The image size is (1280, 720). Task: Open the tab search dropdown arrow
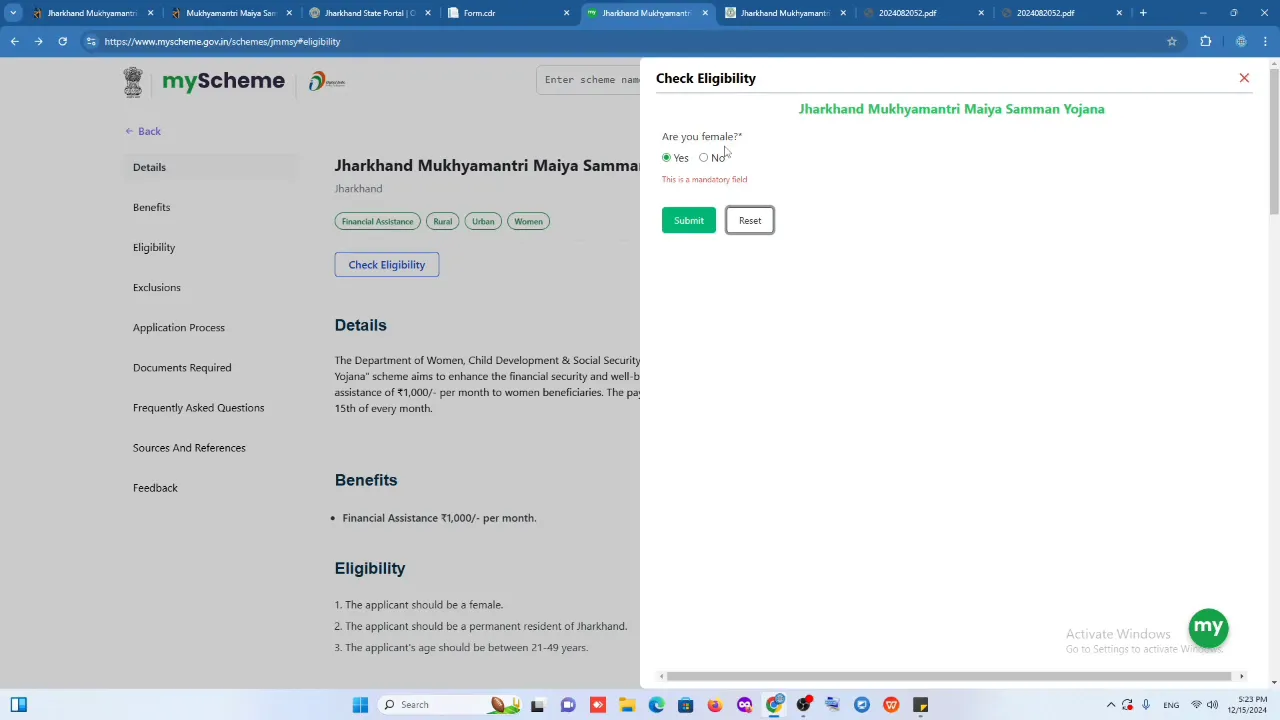(13, 13)
